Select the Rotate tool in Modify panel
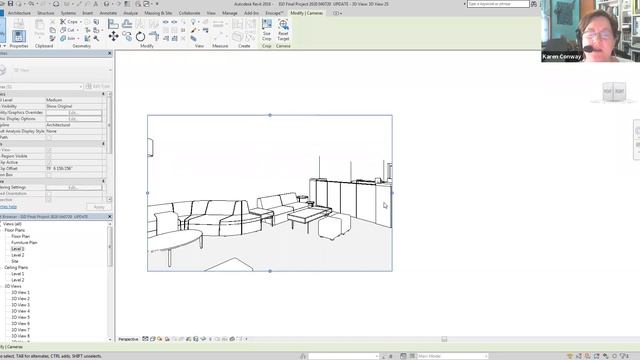 pyautogui.click(x=140, y=36)
